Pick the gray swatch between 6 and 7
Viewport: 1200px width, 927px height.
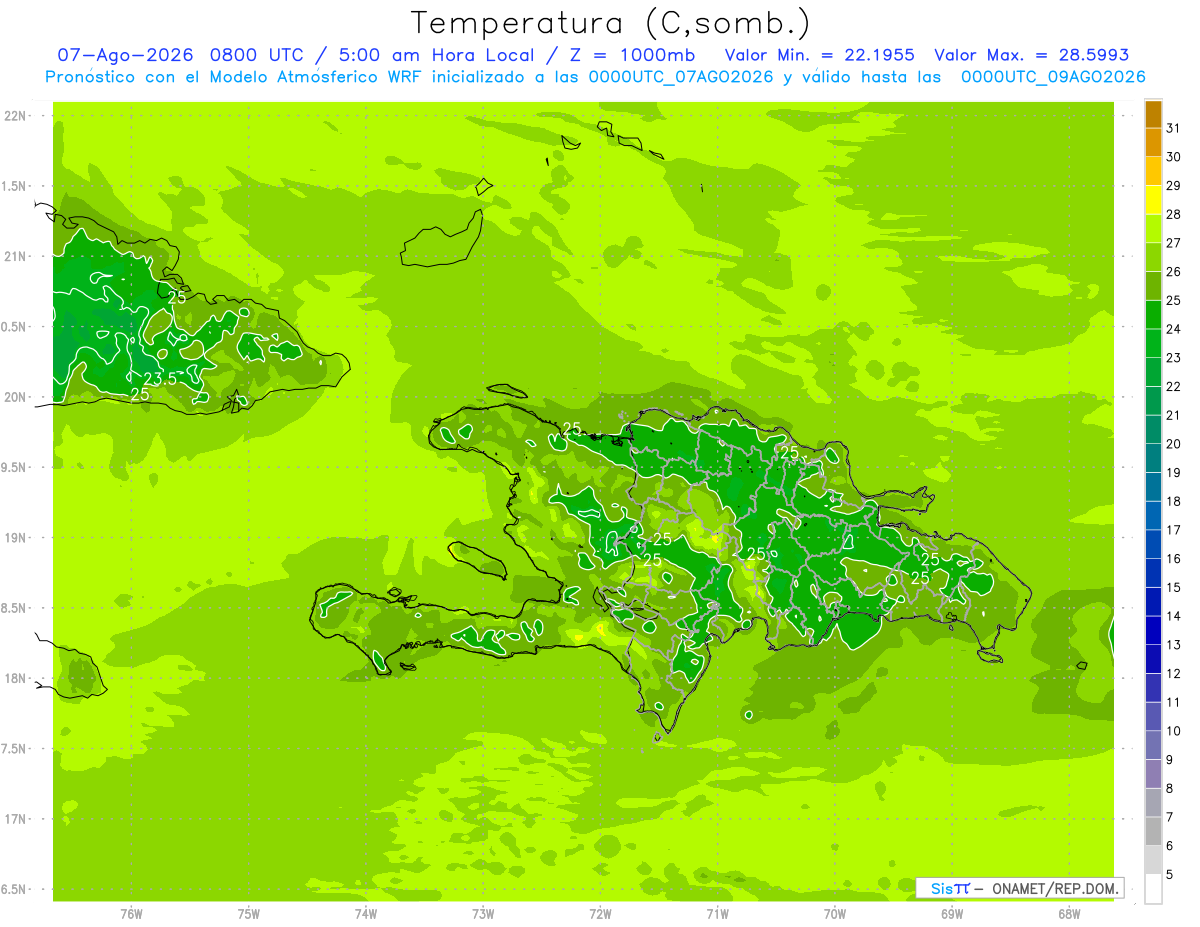[1153, 831]
